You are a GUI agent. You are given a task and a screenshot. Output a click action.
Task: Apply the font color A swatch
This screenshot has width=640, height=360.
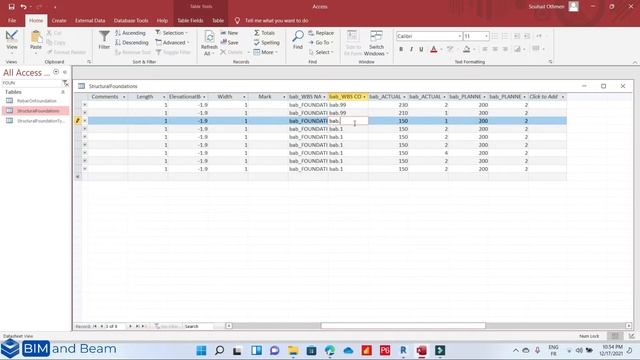[x=434, y=49]
